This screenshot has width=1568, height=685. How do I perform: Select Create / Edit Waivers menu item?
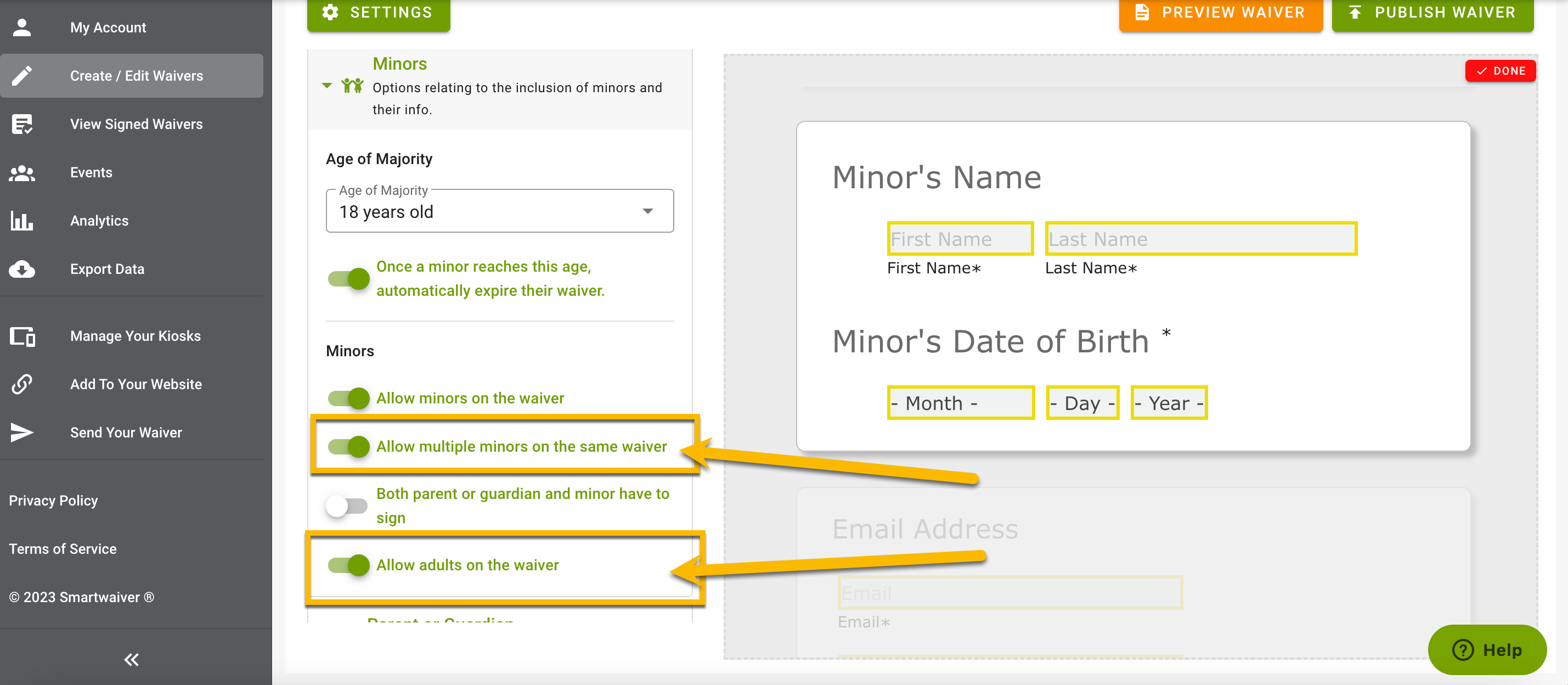click(x=132, y=76)
